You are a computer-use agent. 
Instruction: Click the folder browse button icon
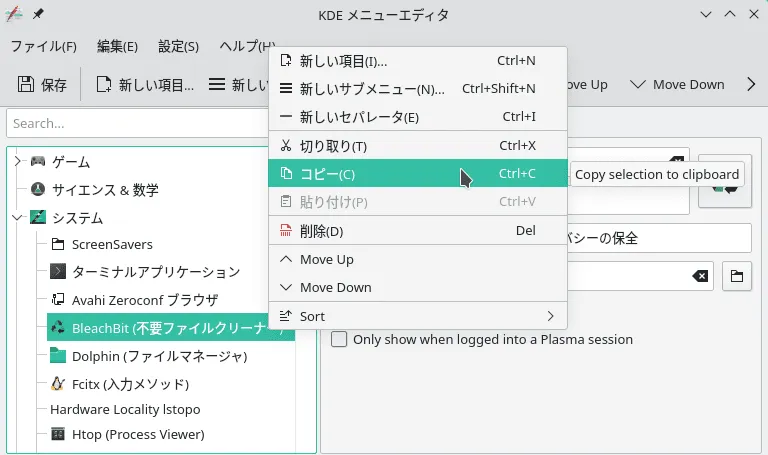[x=735, y=276]
